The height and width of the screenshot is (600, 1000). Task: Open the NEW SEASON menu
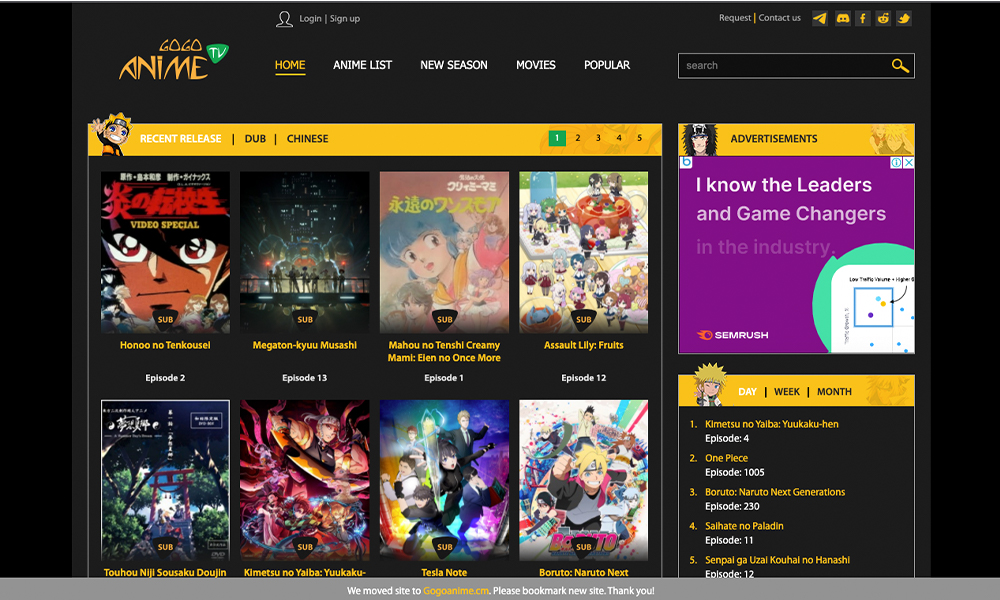click(x=453, y=65)
